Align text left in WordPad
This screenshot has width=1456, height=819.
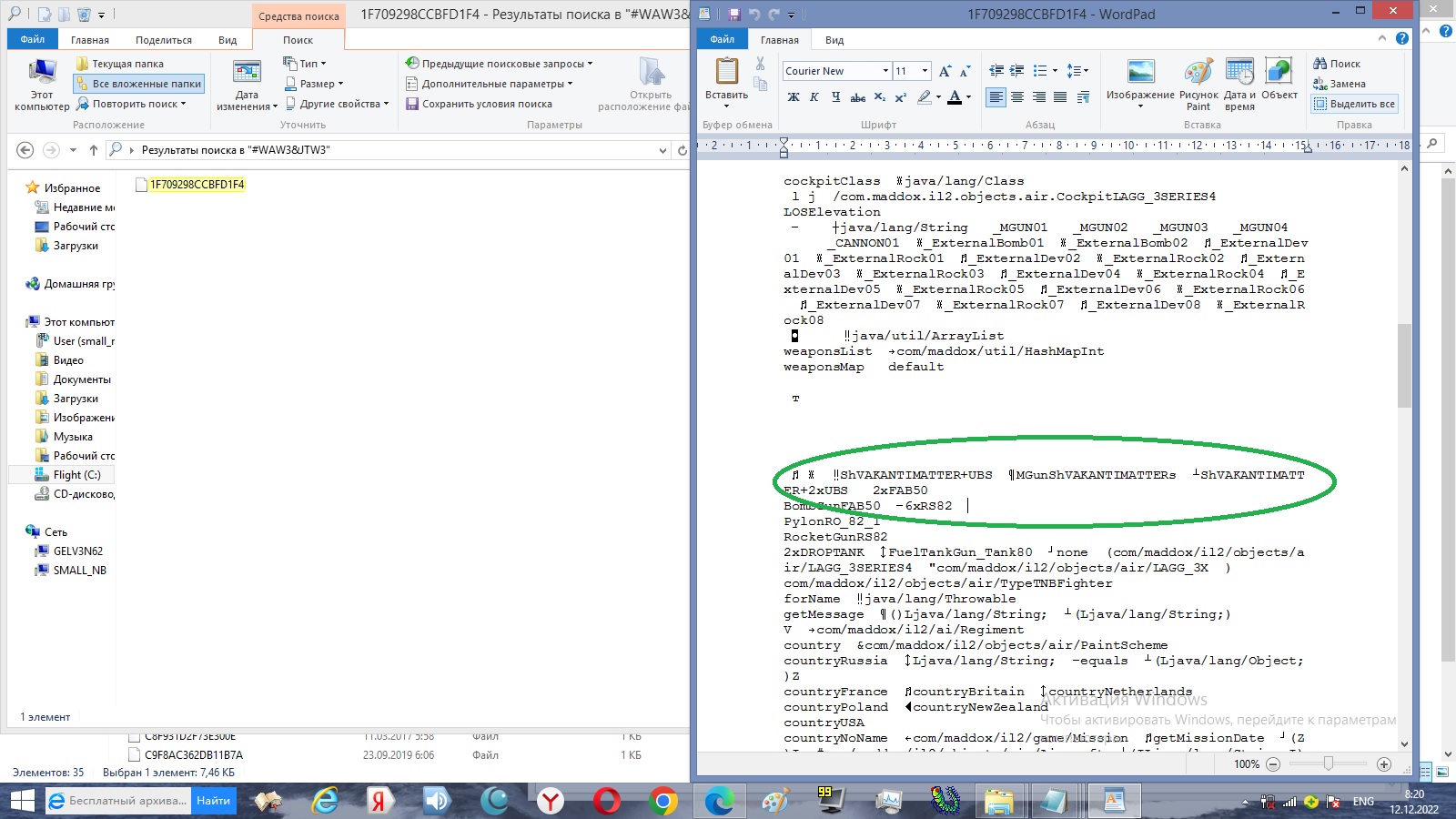(996, 96)
